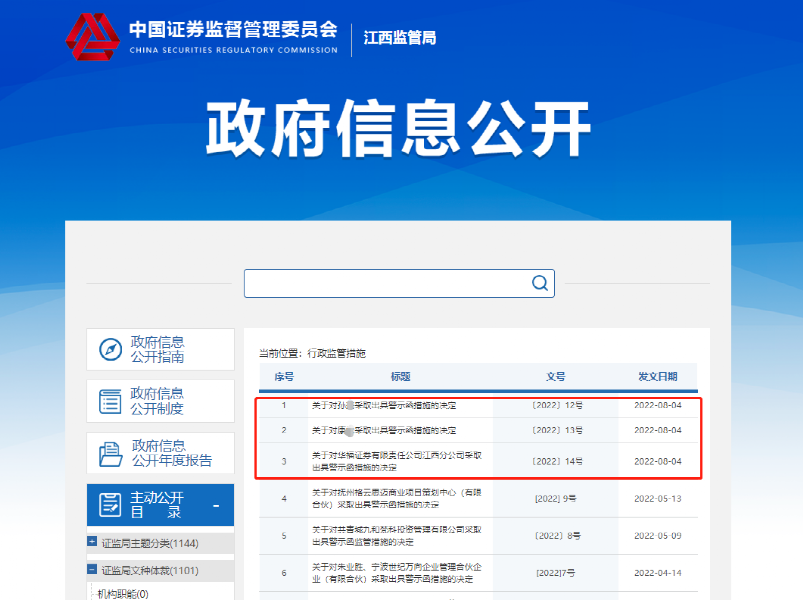Select 机构职能(0) tree item
Viewport: 803px width, 600px height.
pyautogui.click(x=122, y=593)
